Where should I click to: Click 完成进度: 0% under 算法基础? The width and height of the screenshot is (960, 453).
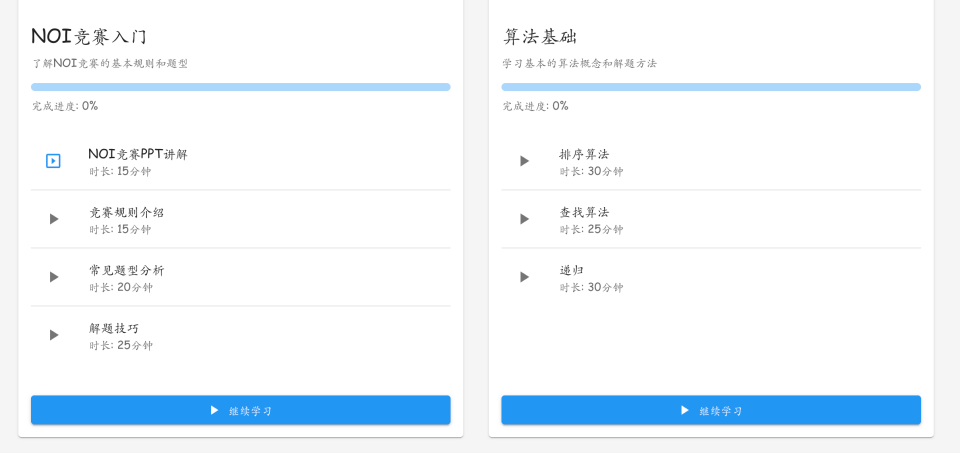tap(535, 106)
